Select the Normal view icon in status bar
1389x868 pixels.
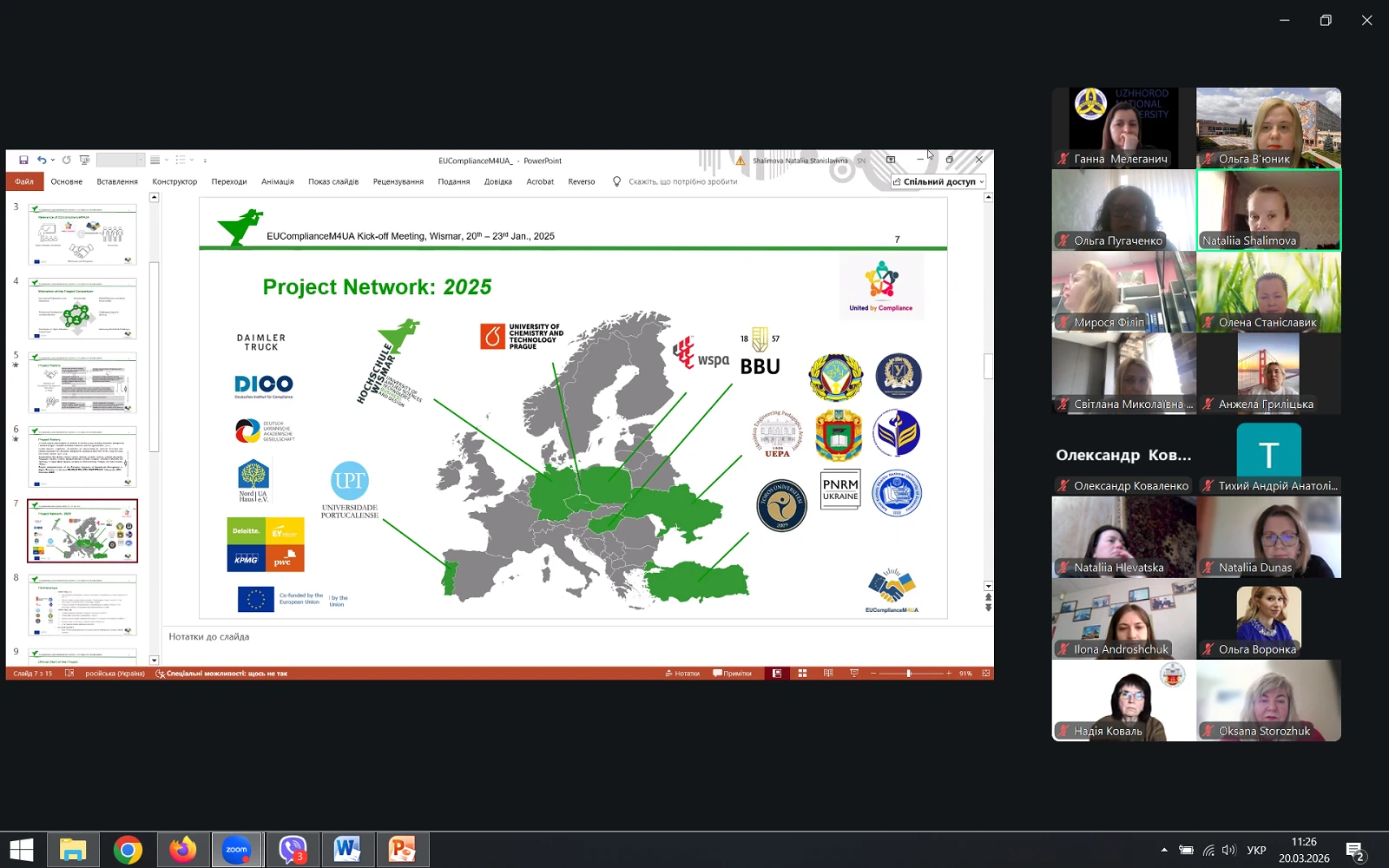[x=777, y=674]
